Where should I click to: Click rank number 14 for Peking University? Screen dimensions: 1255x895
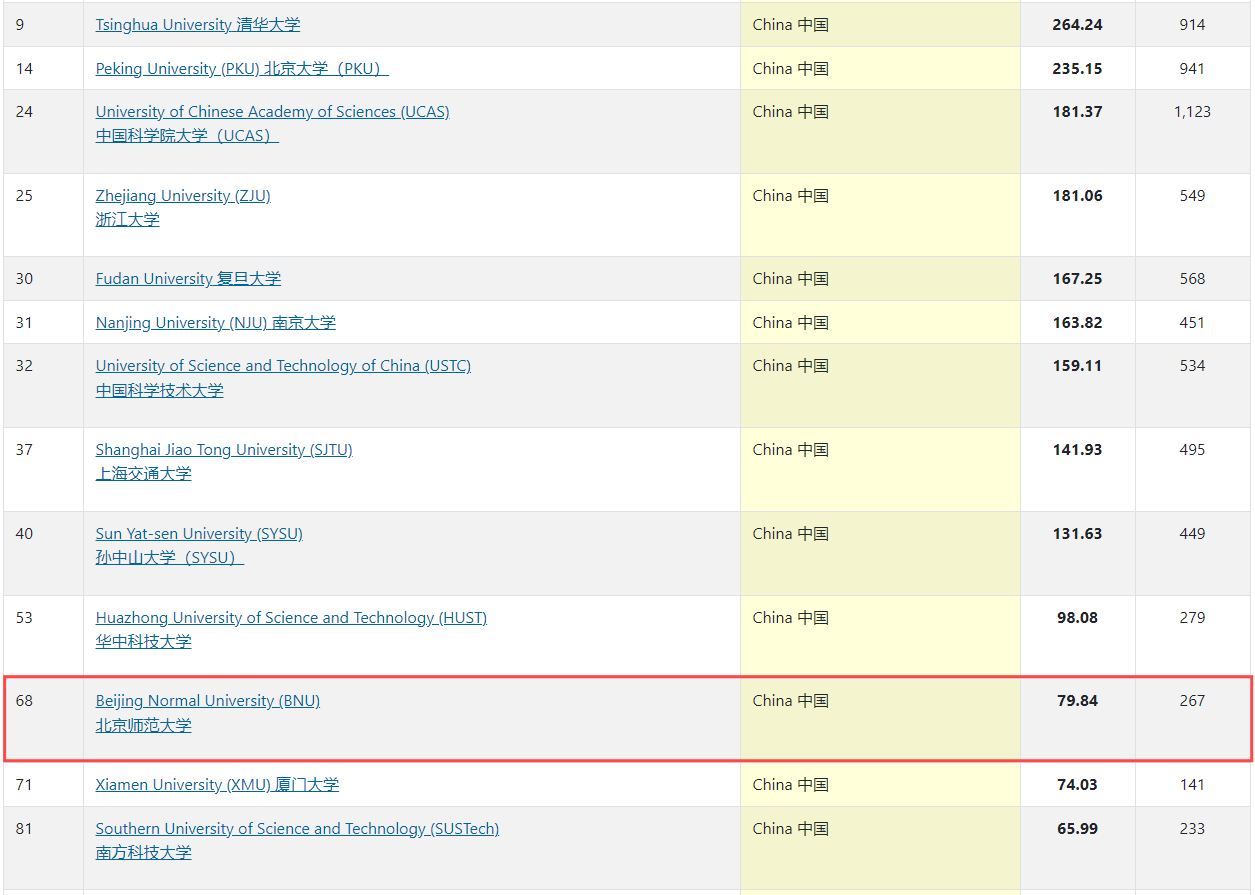pos(24,69)
